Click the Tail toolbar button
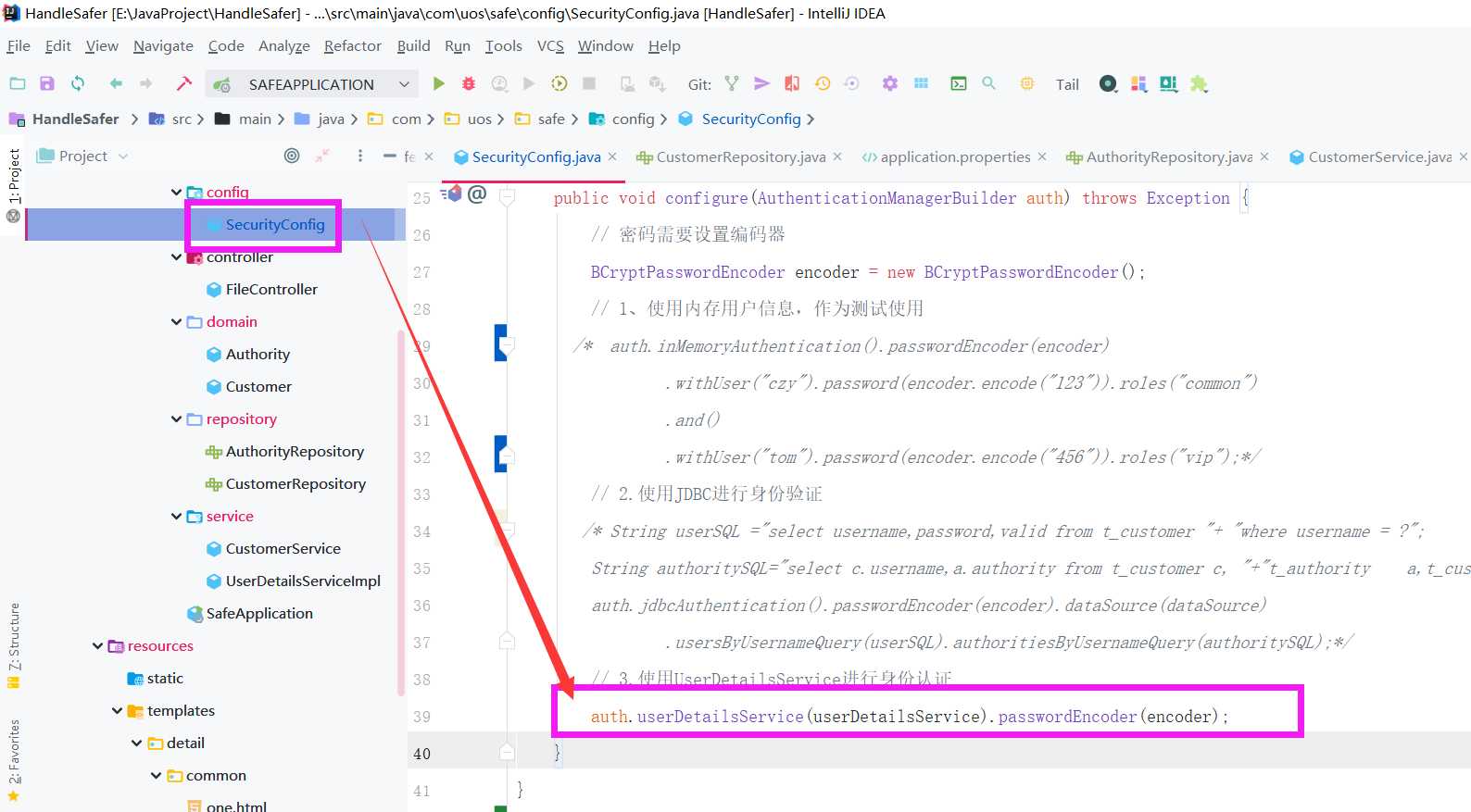1471x812 pixels. pyautogui.click(x=1067, y=84)
